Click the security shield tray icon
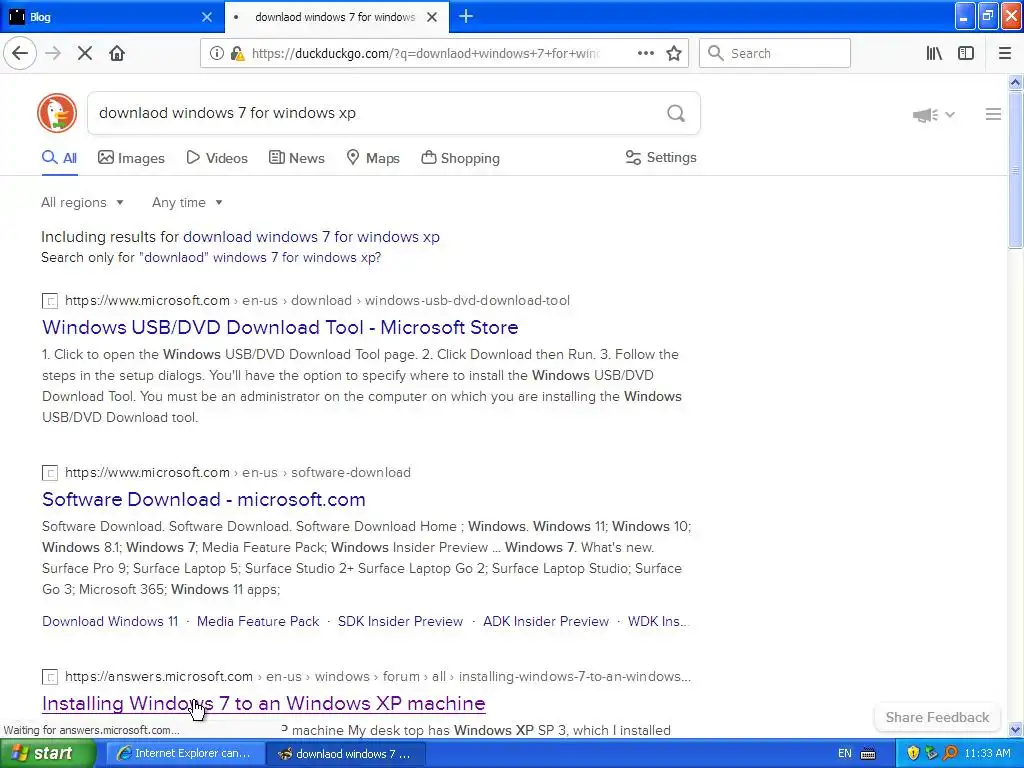1024x768 pixels. (x=913, y=754)
